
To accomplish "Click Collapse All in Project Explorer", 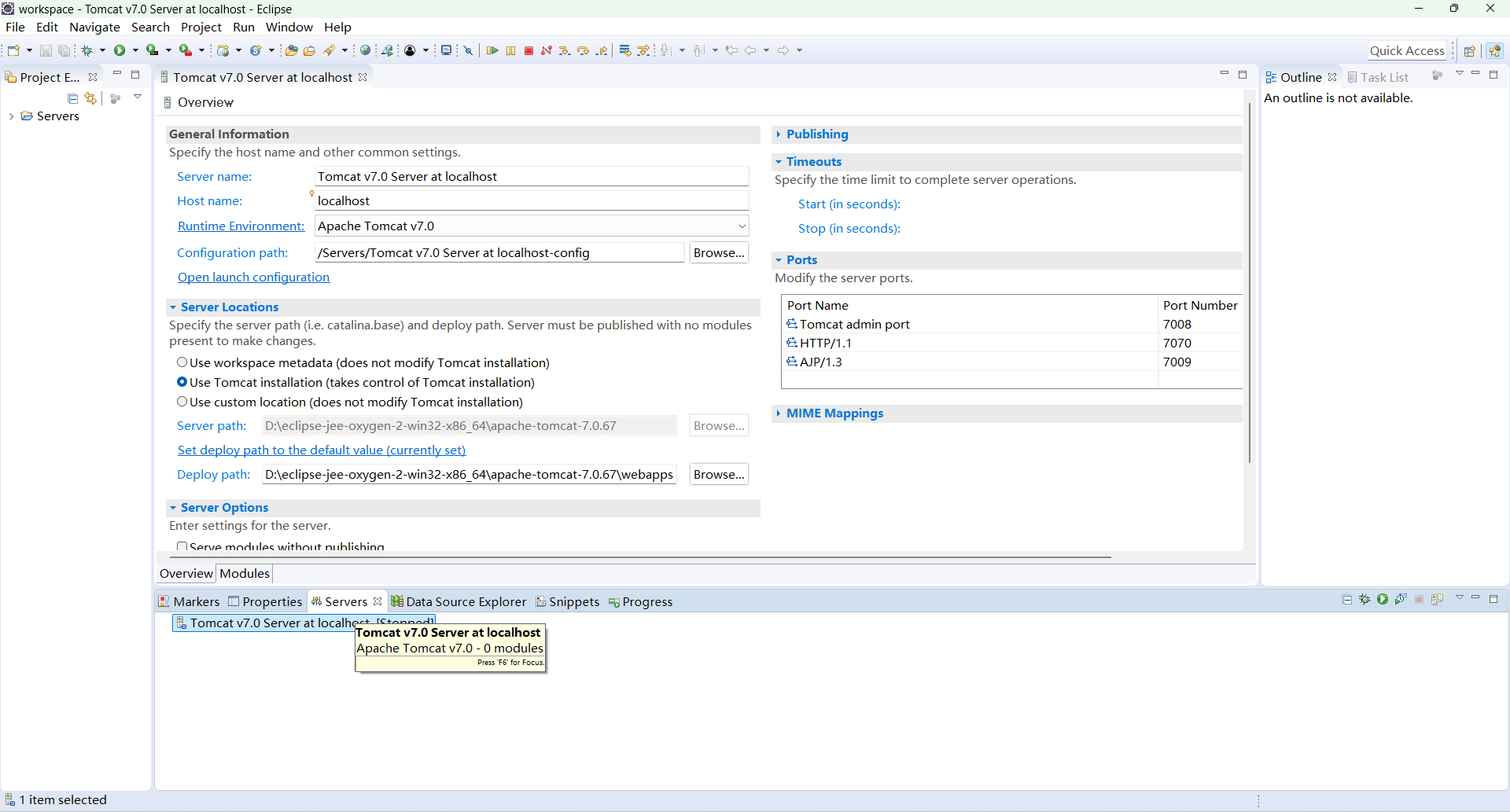I will point(72,98).
